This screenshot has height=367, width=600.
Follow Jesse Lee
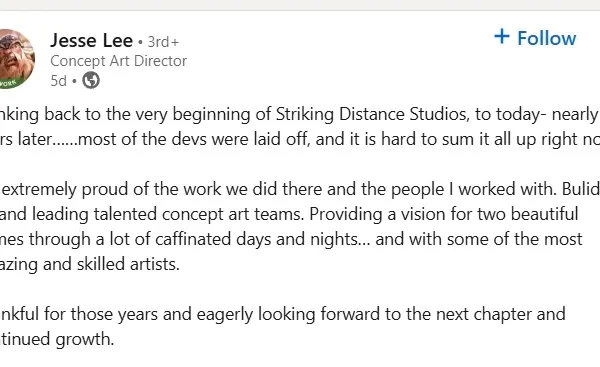click(535, 38)
